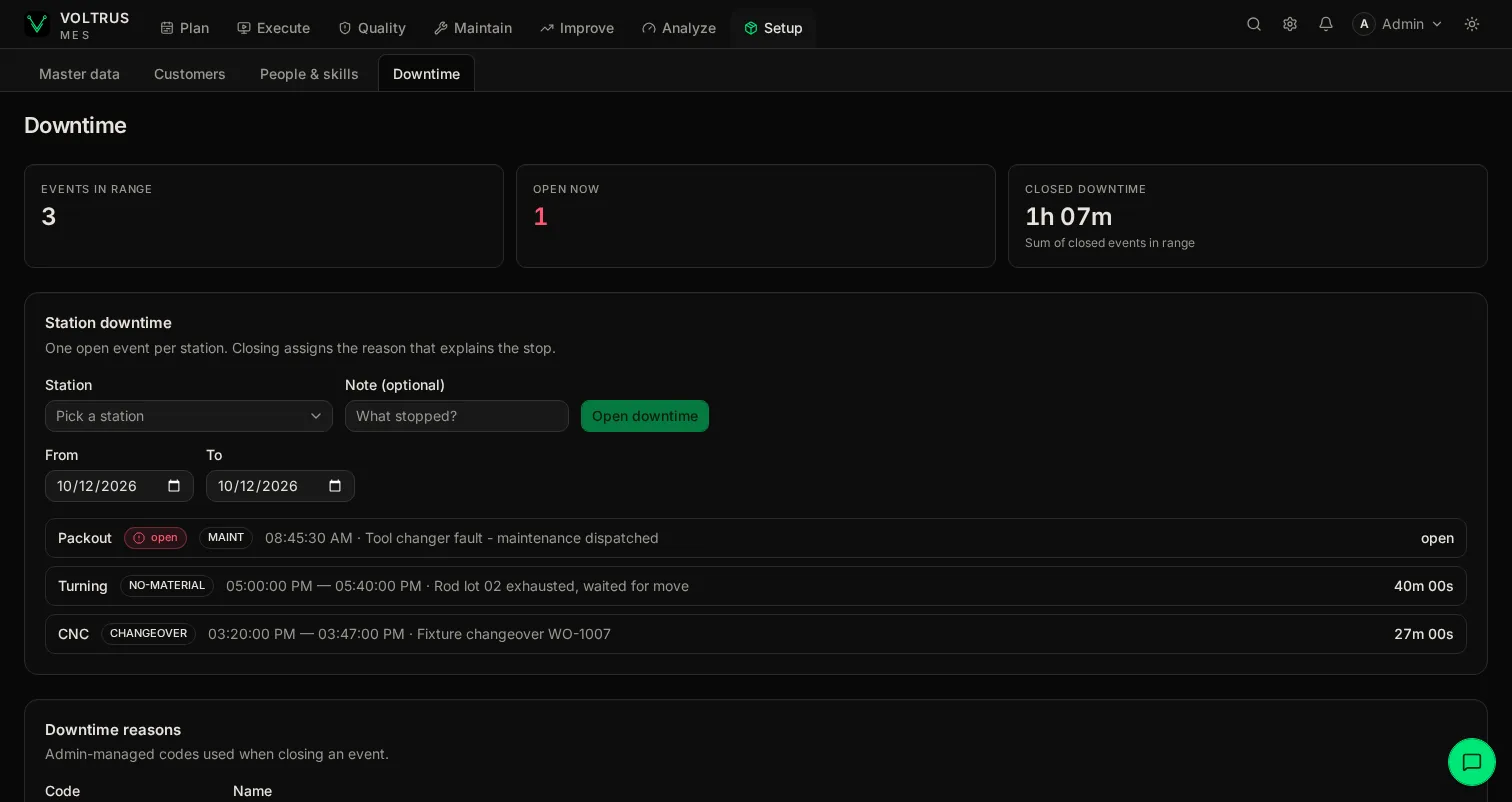The image size is (1512, 802).
Task: Open the From date calendar picker icon
Action: coord(174,486)
